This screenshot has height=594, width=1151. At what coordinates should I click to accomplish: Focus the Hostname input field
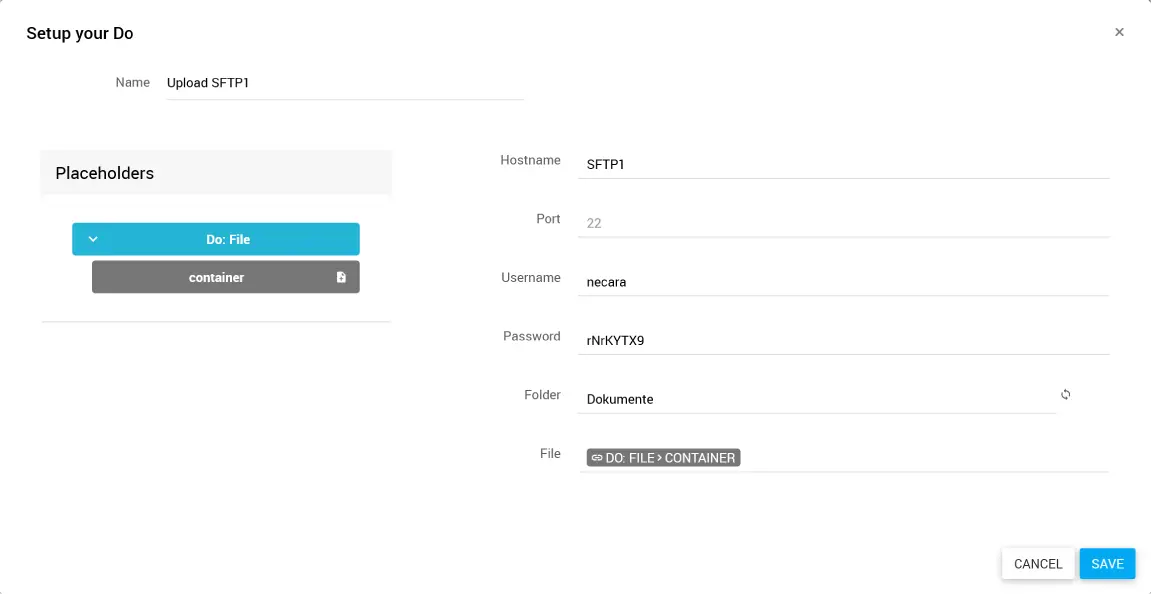(x=843, y=164)
